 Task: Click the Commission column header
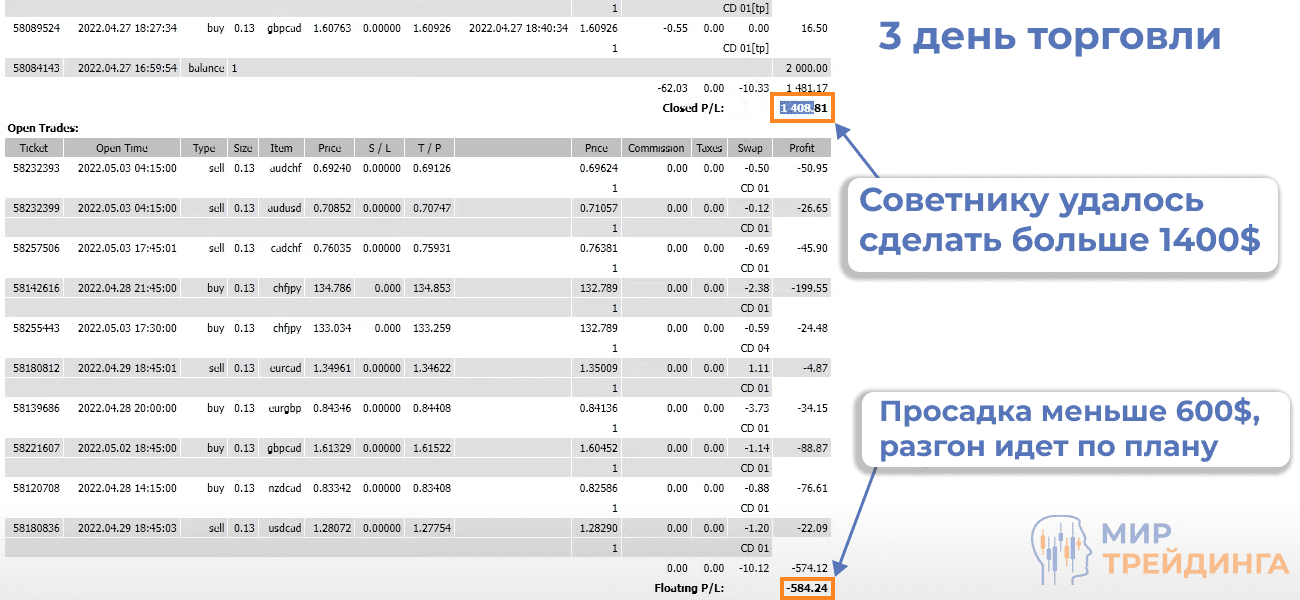[x=655, y=147]
